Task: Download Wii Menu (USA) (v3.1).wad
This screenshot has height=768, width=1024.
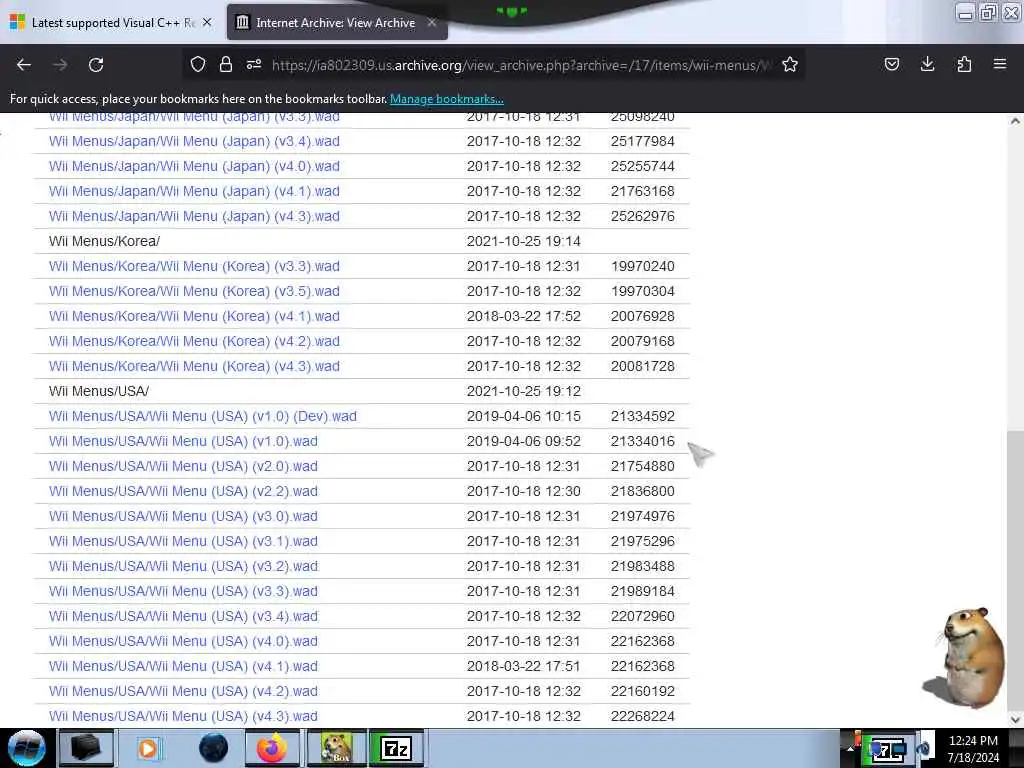Action: (x=183, y=541)
